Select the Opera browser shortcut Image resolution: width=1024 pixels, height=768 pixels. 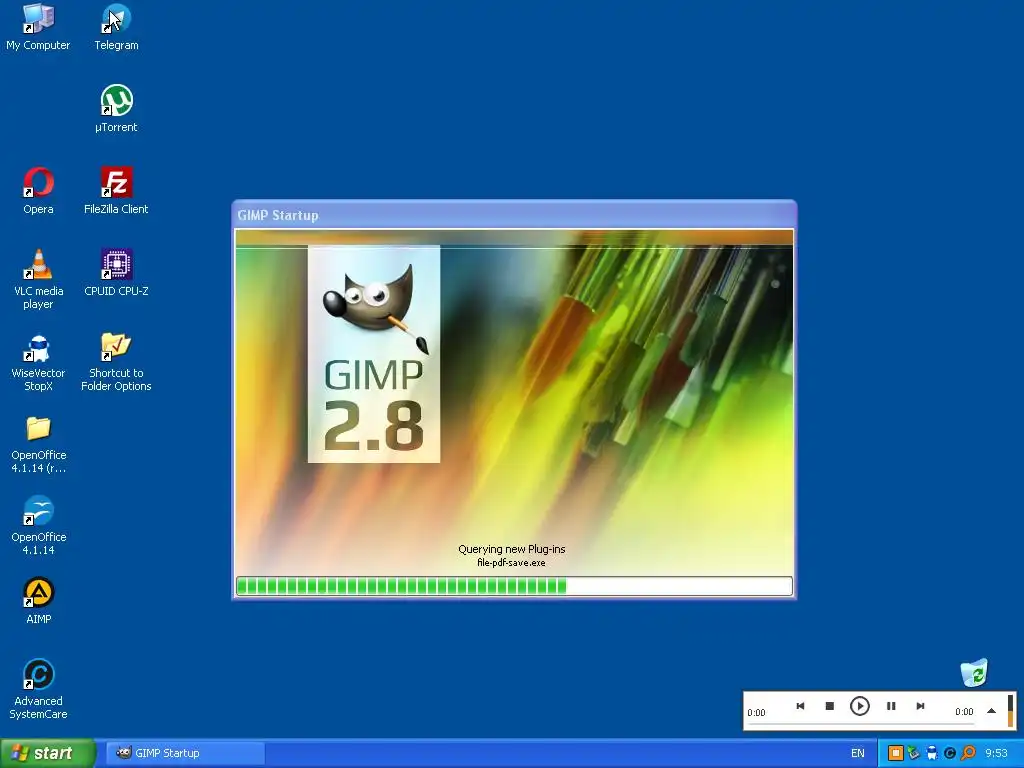pos(38,191)
